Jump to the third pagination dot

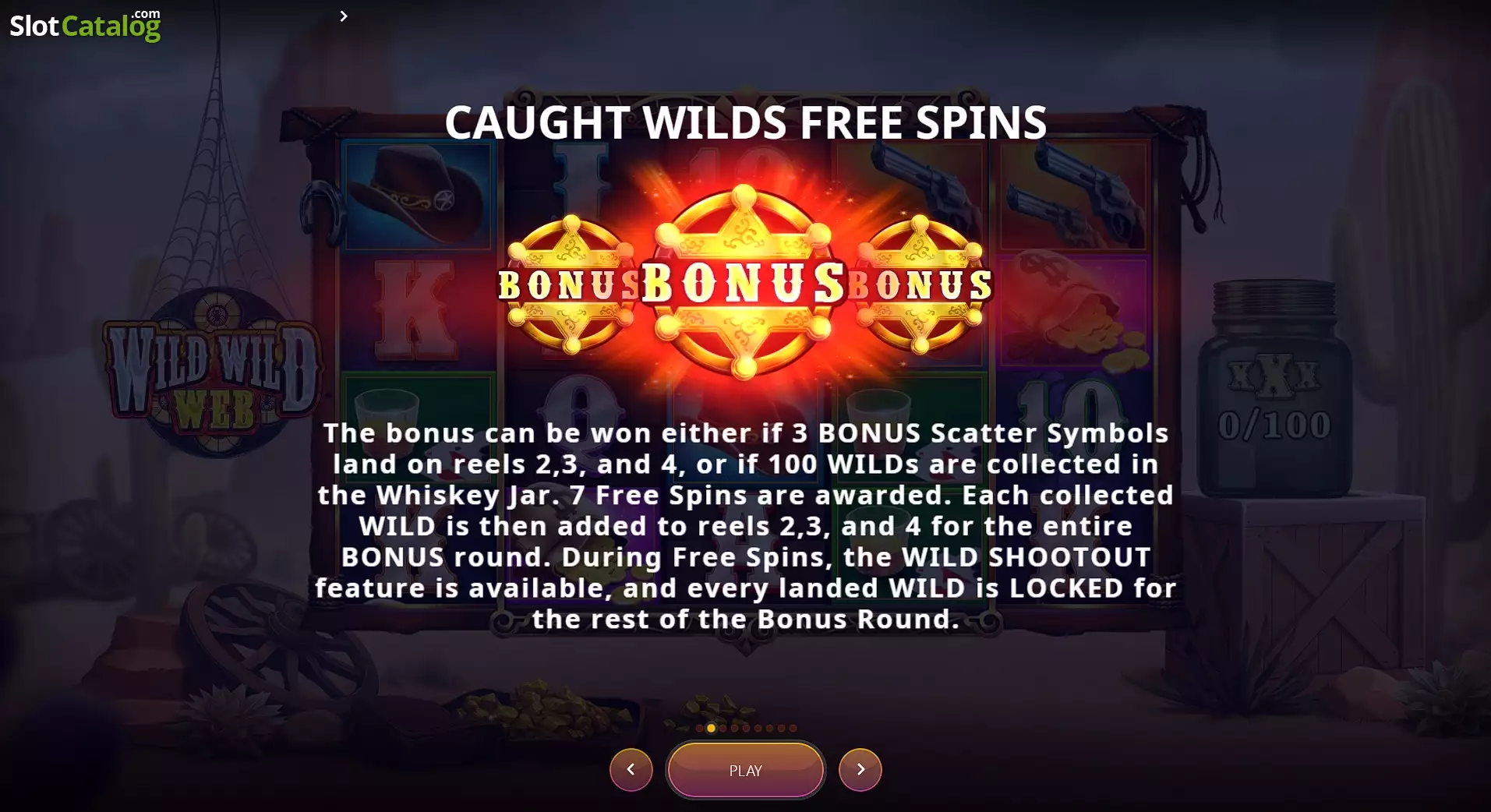click(x=723, y=728)
